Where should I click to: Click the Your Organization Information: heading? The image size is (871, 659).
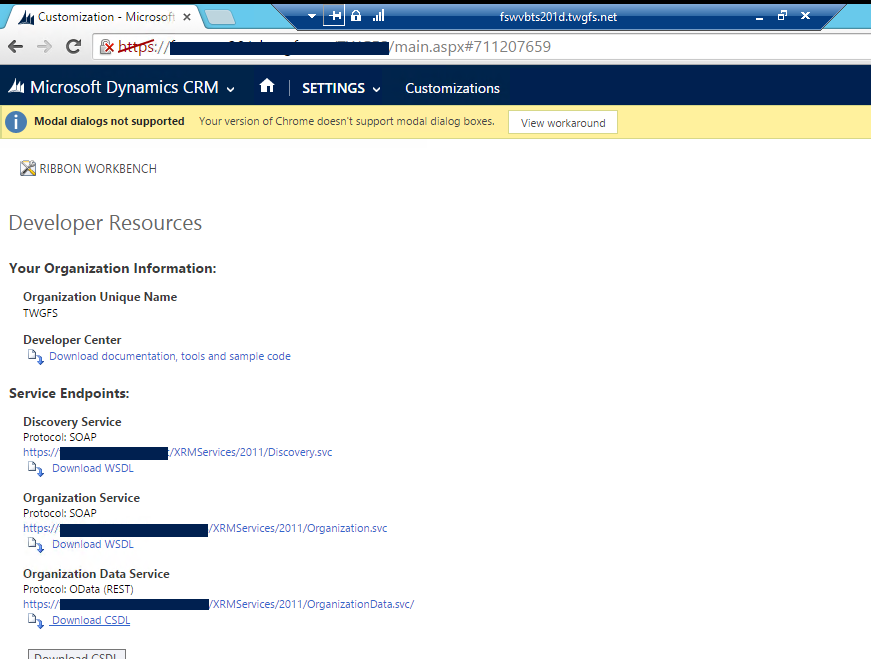point(113,269)
